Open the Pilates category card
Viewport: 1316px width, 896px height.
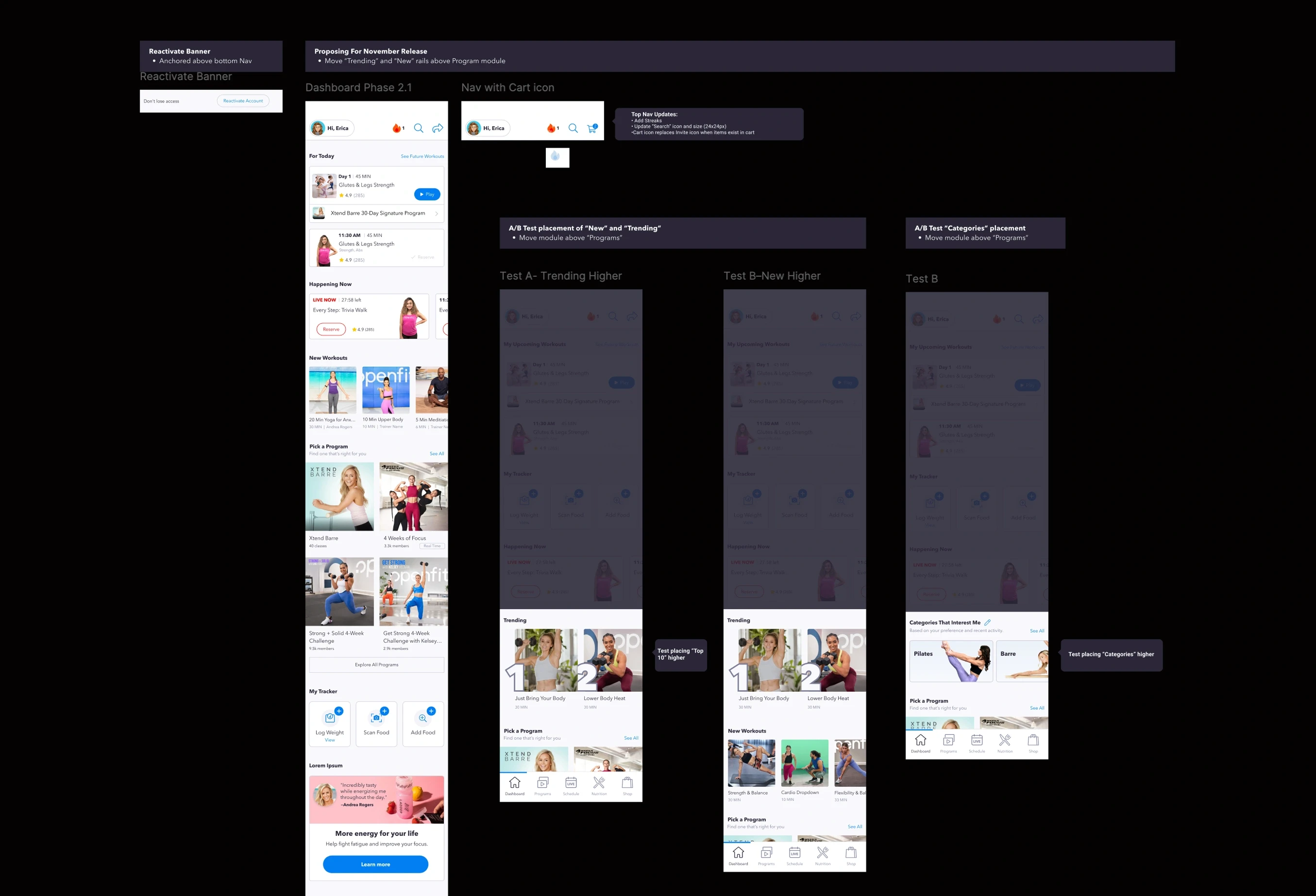tap(951, 661)
